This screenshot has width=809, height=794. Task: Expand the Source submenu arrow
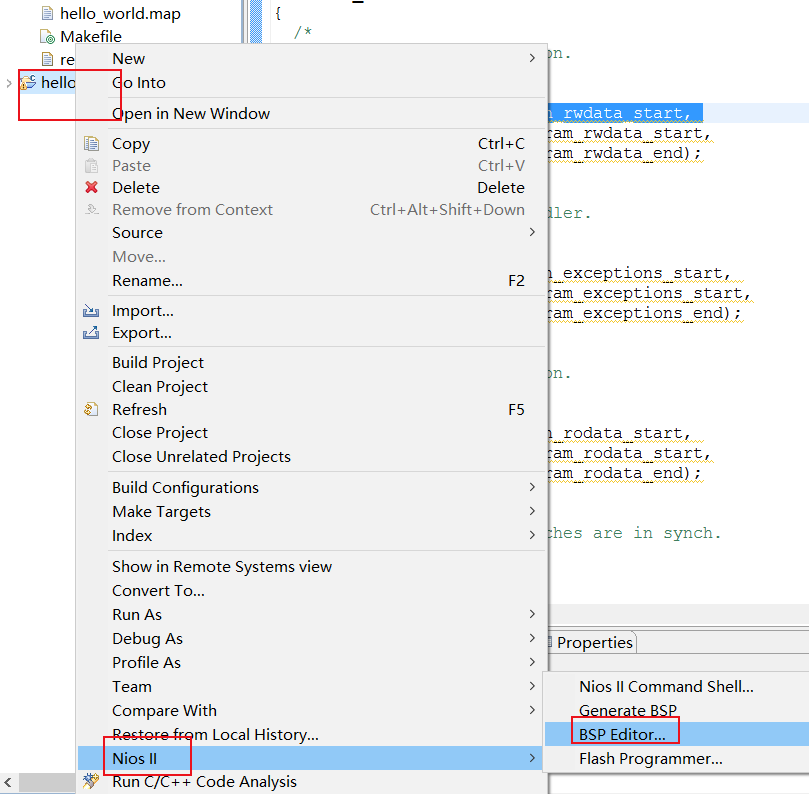(x=532, y=233)
